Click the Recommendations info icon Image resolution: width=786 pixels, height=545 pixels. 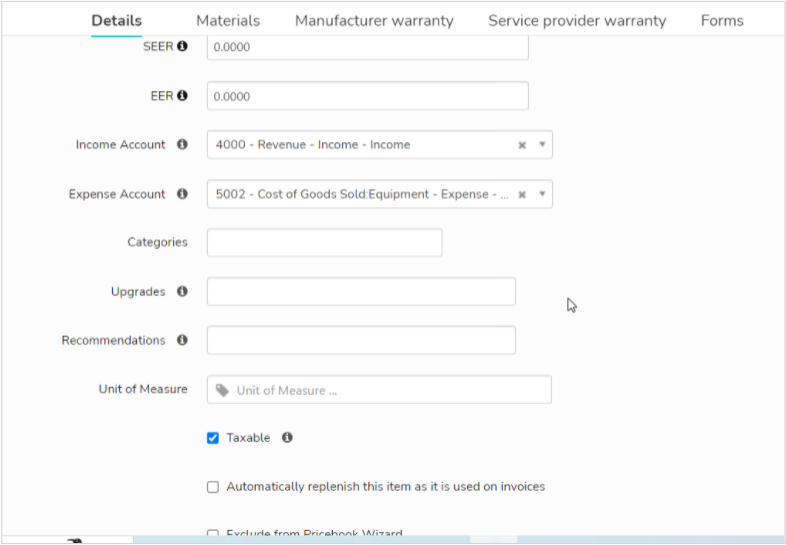click(x=182, y=340)
